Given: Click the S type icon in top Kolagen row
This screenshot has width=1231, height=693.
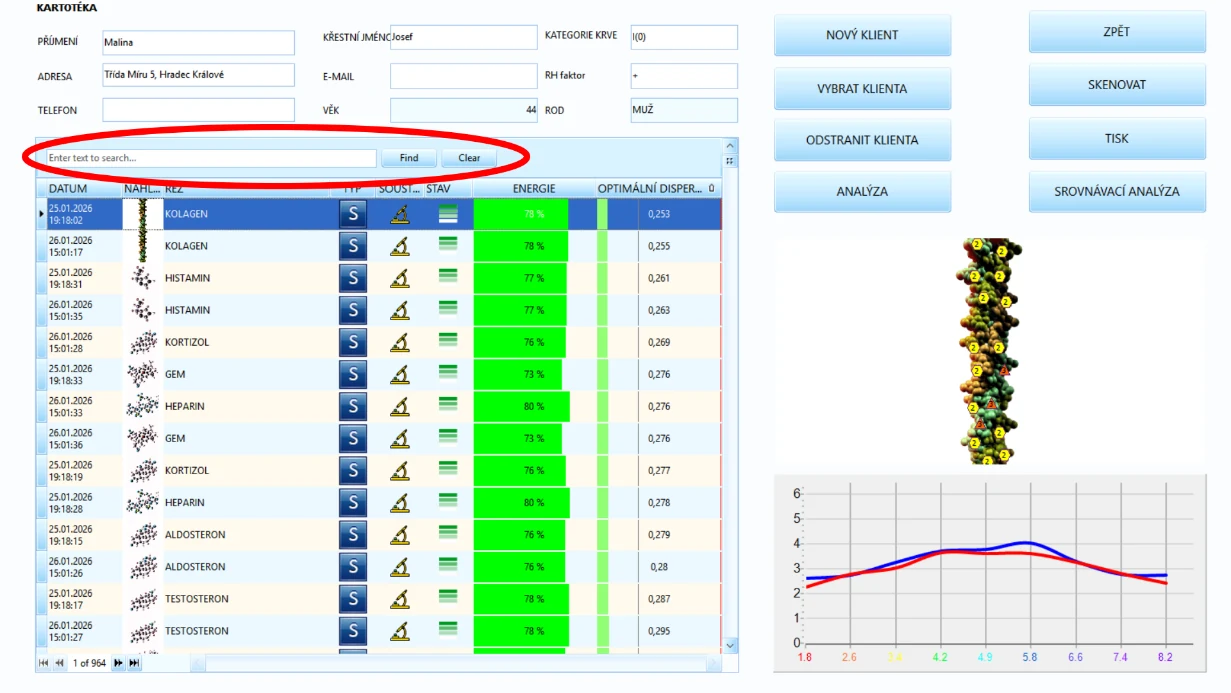Looking at the screenshot, I should 352,214.
